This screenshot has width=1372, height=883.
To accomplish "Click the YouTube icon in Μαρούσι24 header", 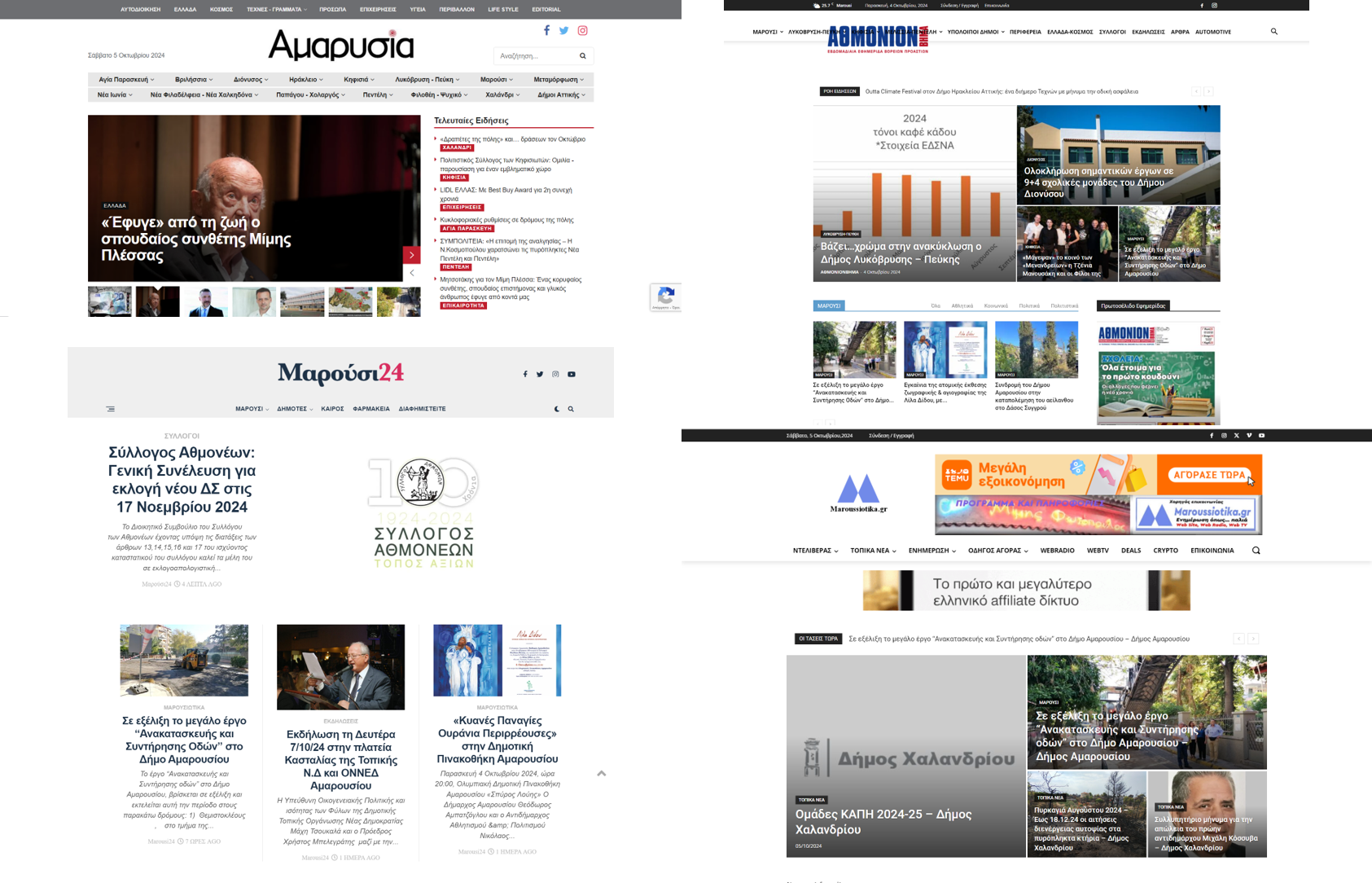I will [572, 375].
